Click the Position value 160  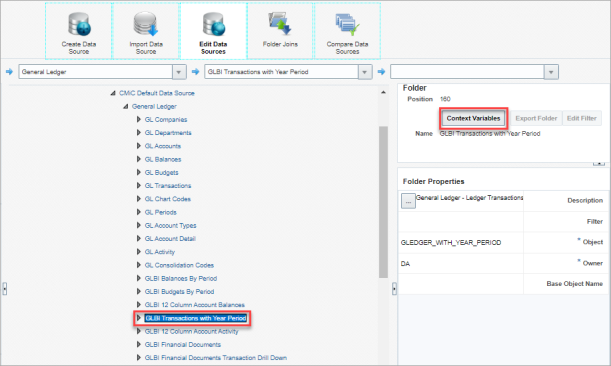click(445, 99)
